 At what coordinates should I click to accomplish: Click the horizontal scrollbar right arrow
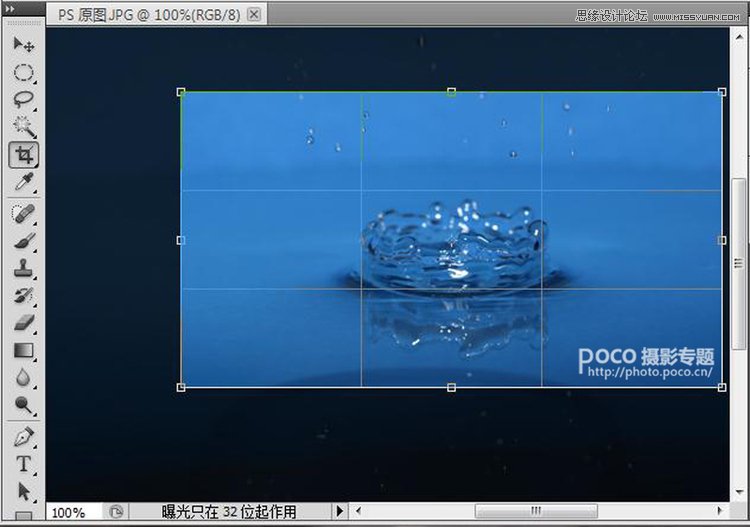pos(719,511)
